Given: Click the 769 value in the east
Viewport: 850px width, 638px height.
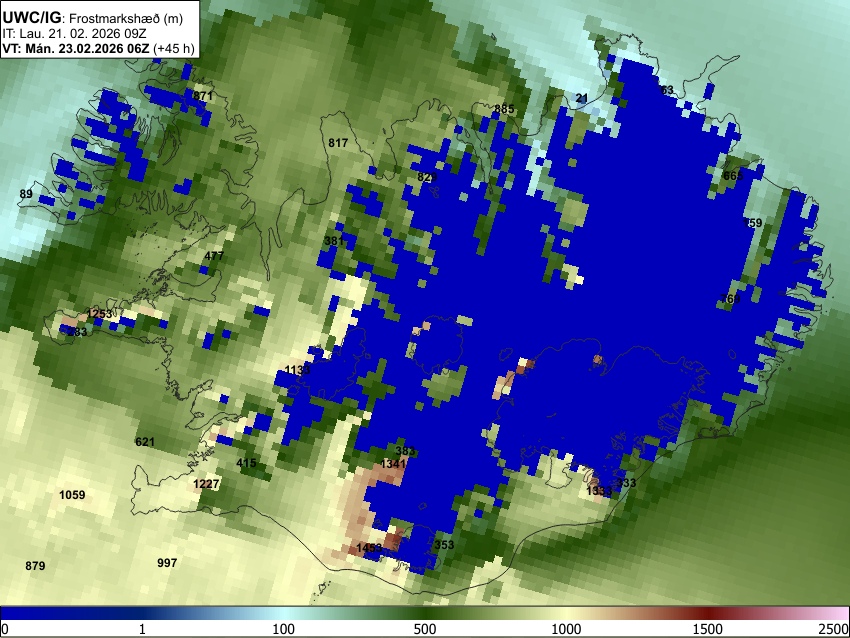Looking at the screenshot, I should pyautogui.click(x=730, y=299).
